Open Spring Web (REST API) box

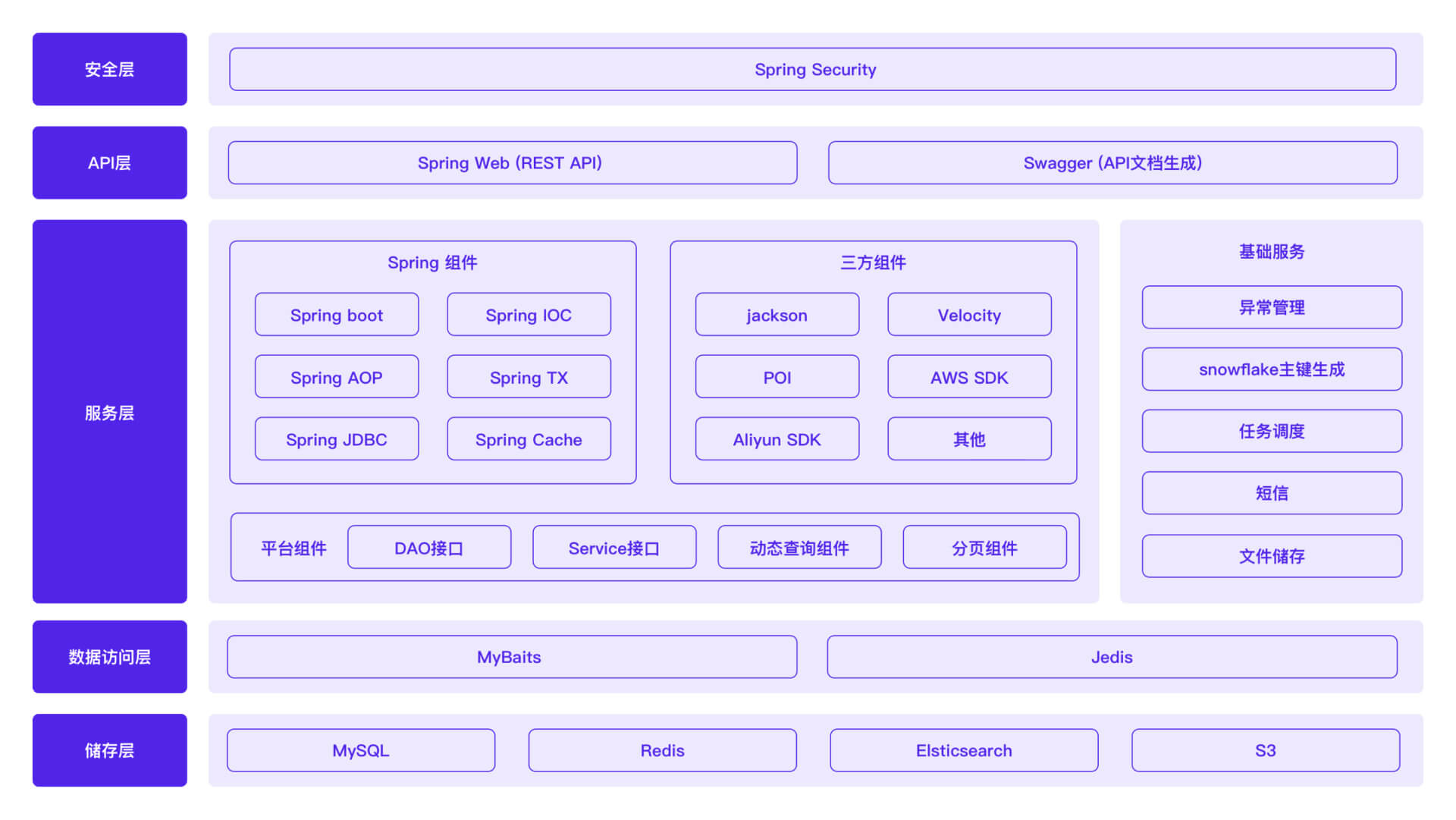coord(512,162)
